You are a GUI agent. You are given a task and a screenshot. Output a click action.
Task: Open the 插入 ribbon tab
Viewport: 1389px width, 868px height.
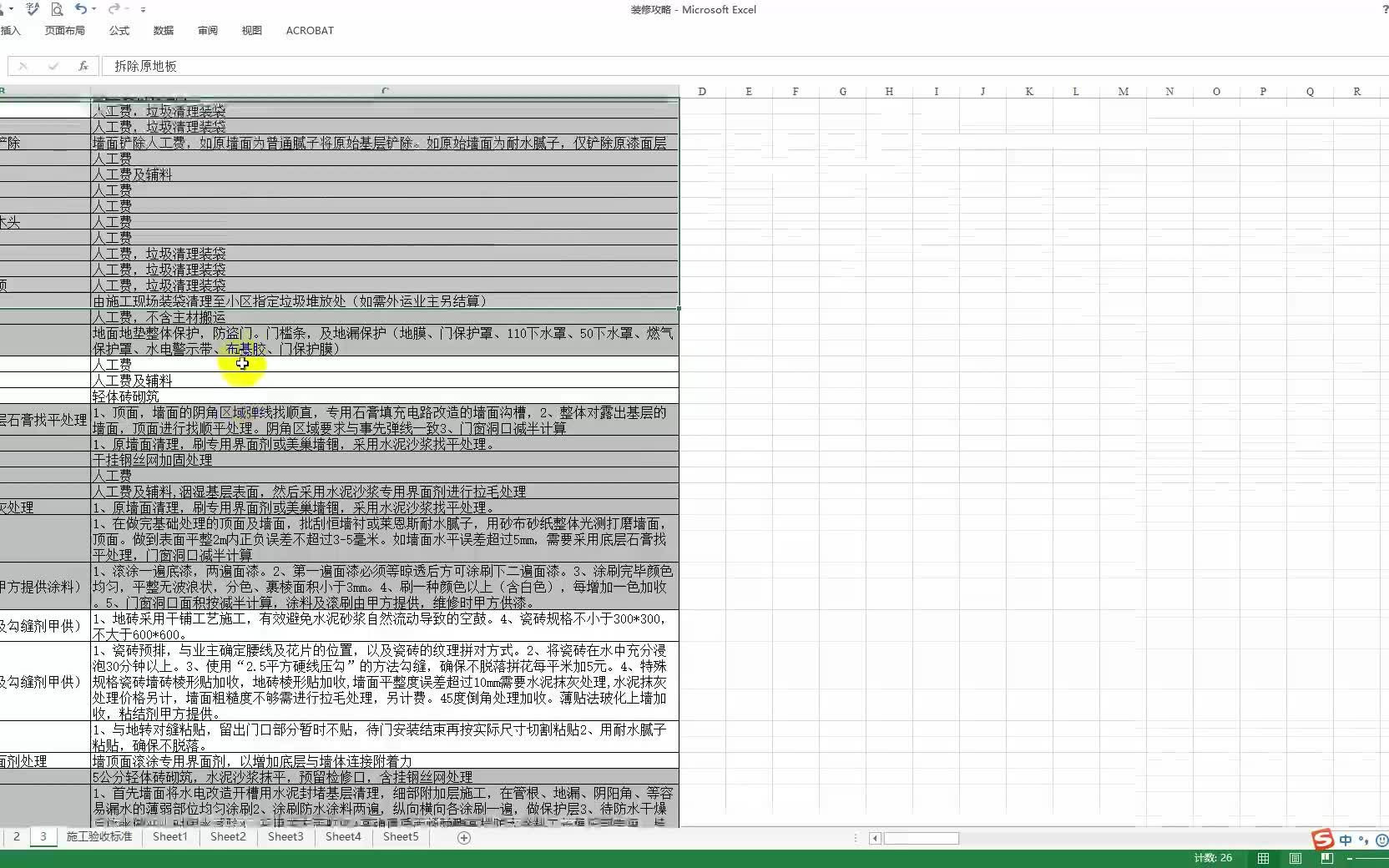click(x=10, y=30)
